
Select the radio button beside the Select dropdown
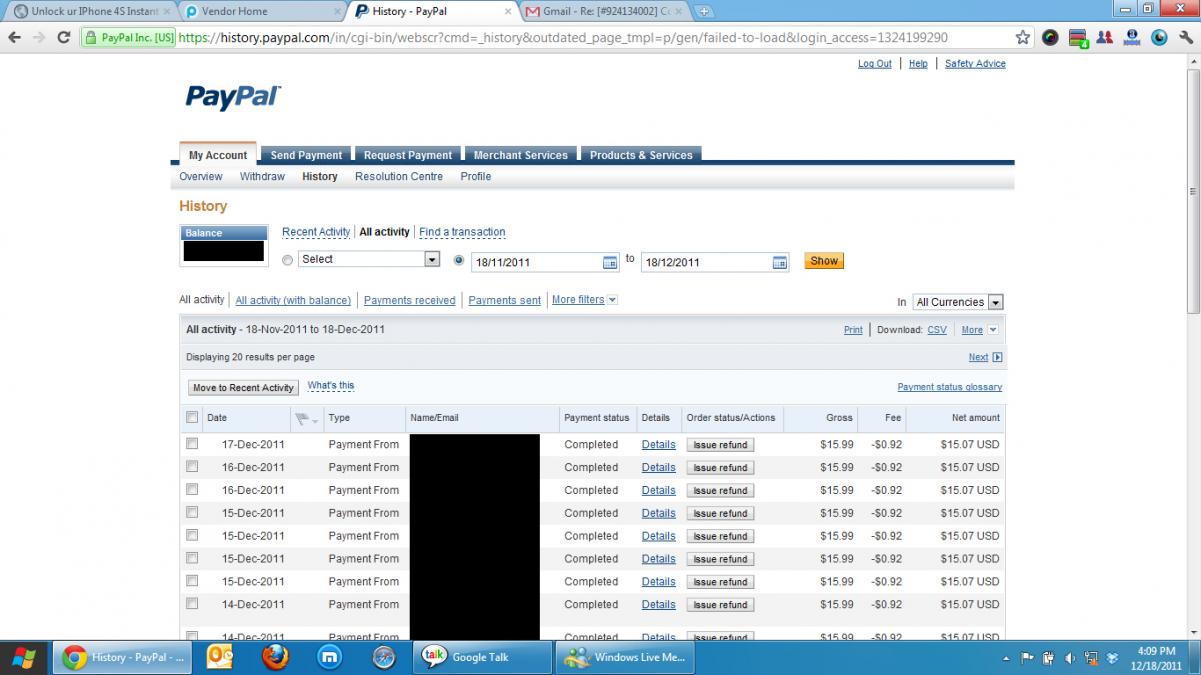click(x=288, y=260)
